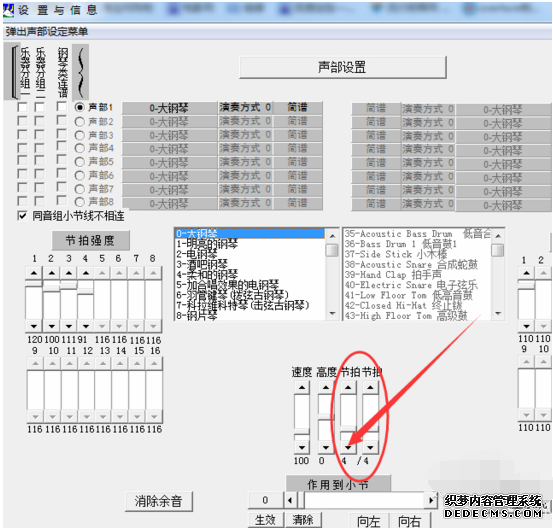Click the 声部设置 button
Image resolution: width=553 pixels, height=528 pixels.
[342, 67]
